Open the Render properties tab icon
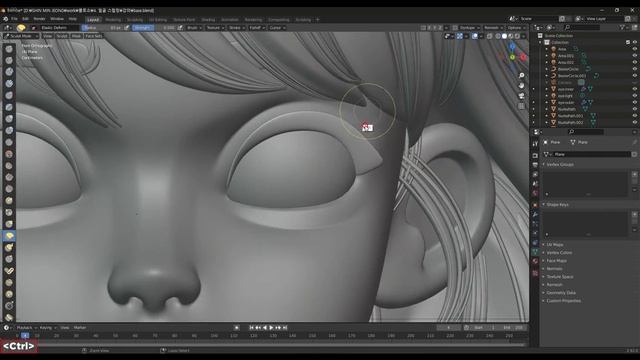The image size is (640, 360). pos(535,155)
